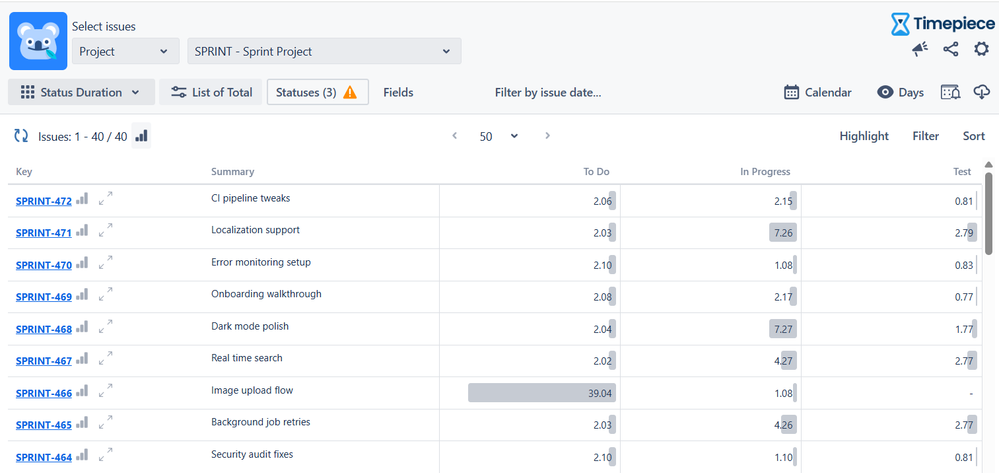
Task: Show chart for SPRINT-472
Action: coord(82,199)
